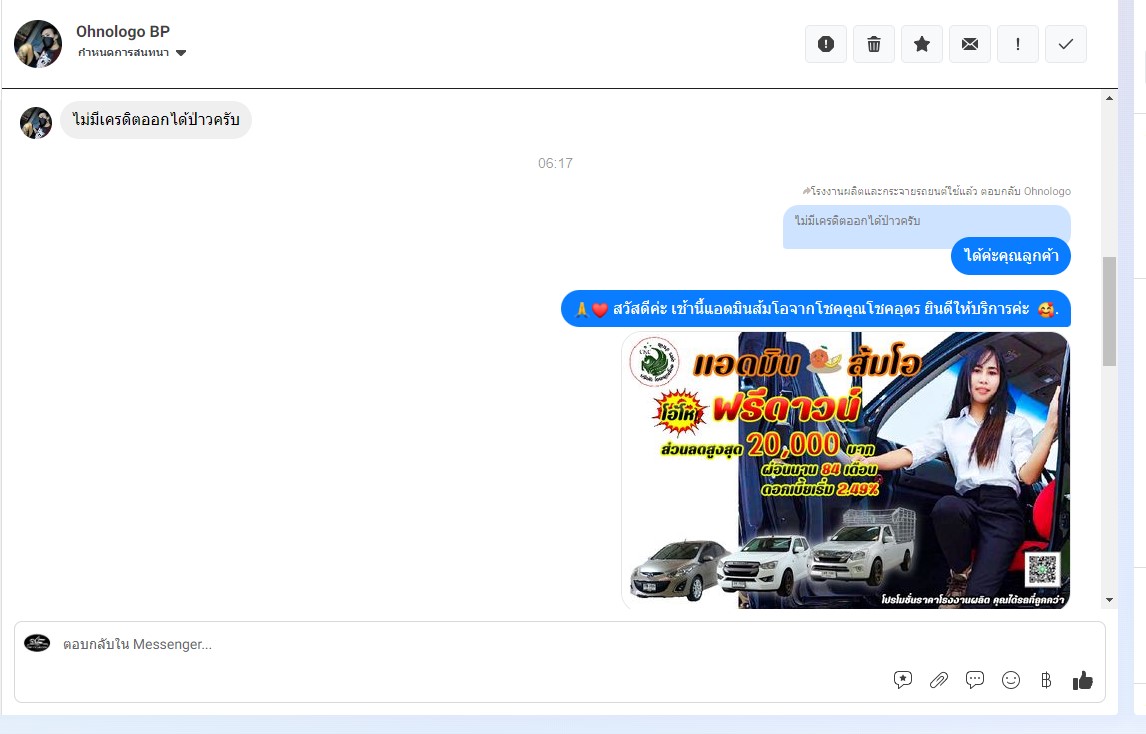The width and height of the screenshot is (1146, 734).
Task: Expand the conversation assignment dropdown arrow
Action: click(181, 53)
